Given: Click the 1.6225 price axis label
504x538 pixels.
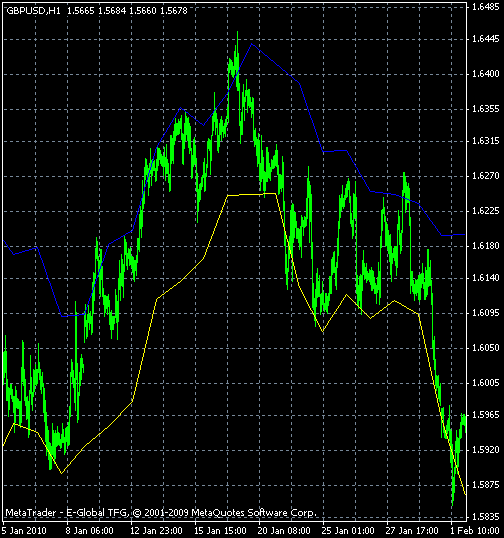Looking at the screenshot, I should pos(485,211).
